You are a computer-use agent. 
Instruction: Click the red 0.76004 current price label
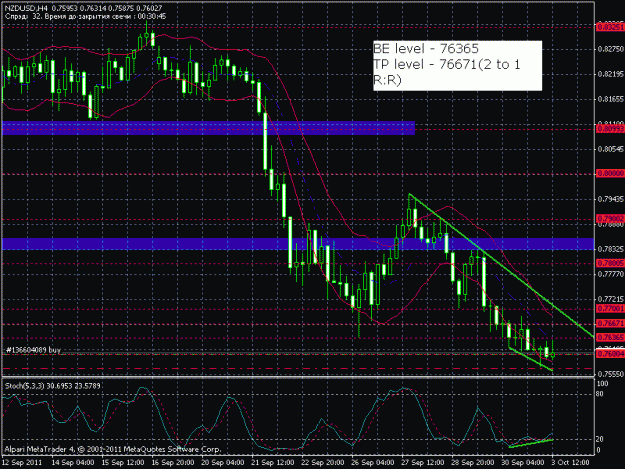pyautogui.click(x=609, y=353)
